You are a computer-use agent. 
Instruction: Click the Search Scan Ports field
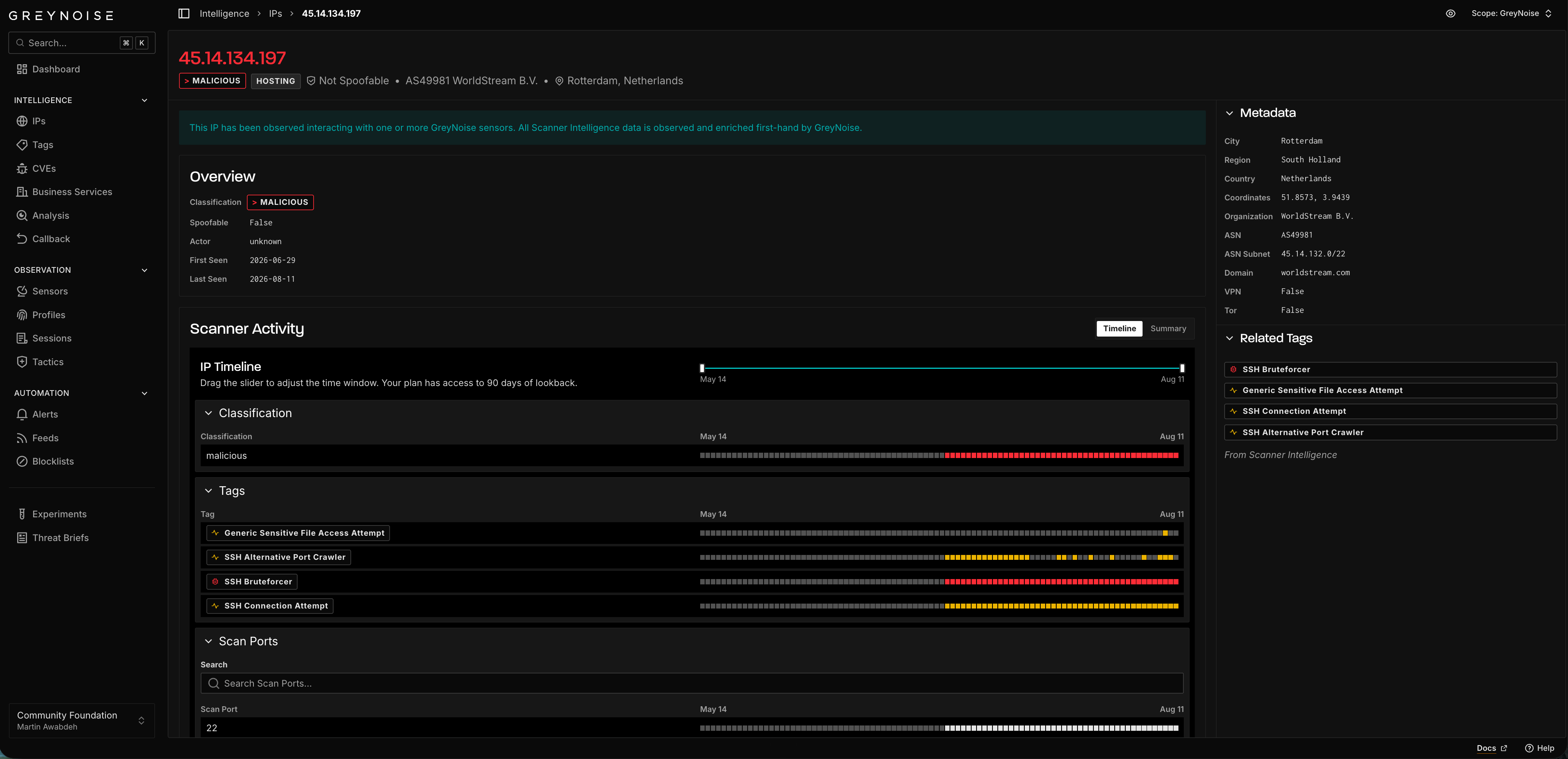point(692,683)
